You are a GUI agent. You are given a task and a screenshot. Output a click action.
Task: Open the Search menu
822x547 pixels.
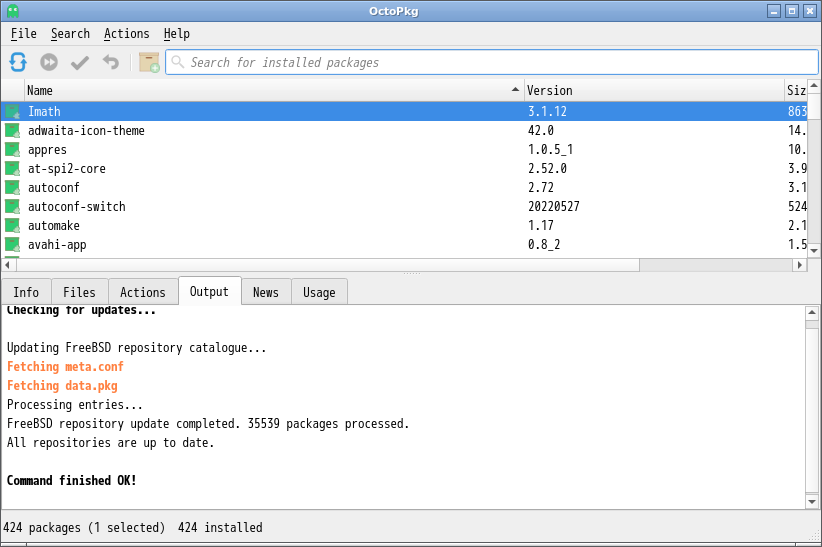70,34
